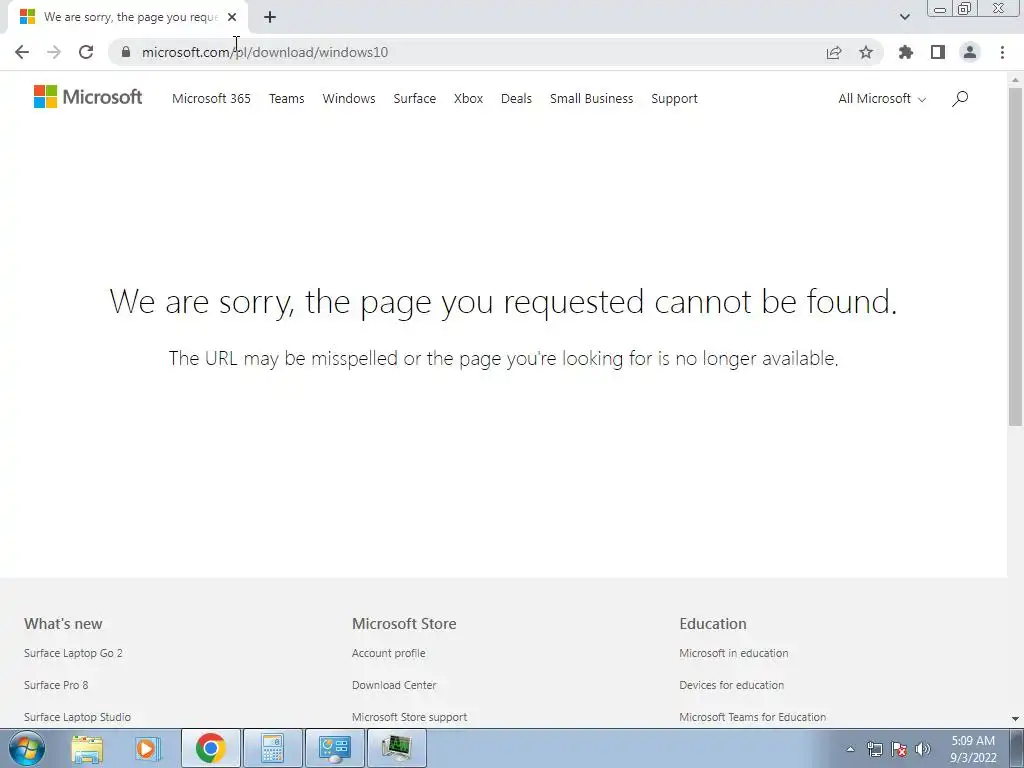This screenshot has height=768, width=1024.
Task: Open network status tray icon
Action: (x=874, y=749)
